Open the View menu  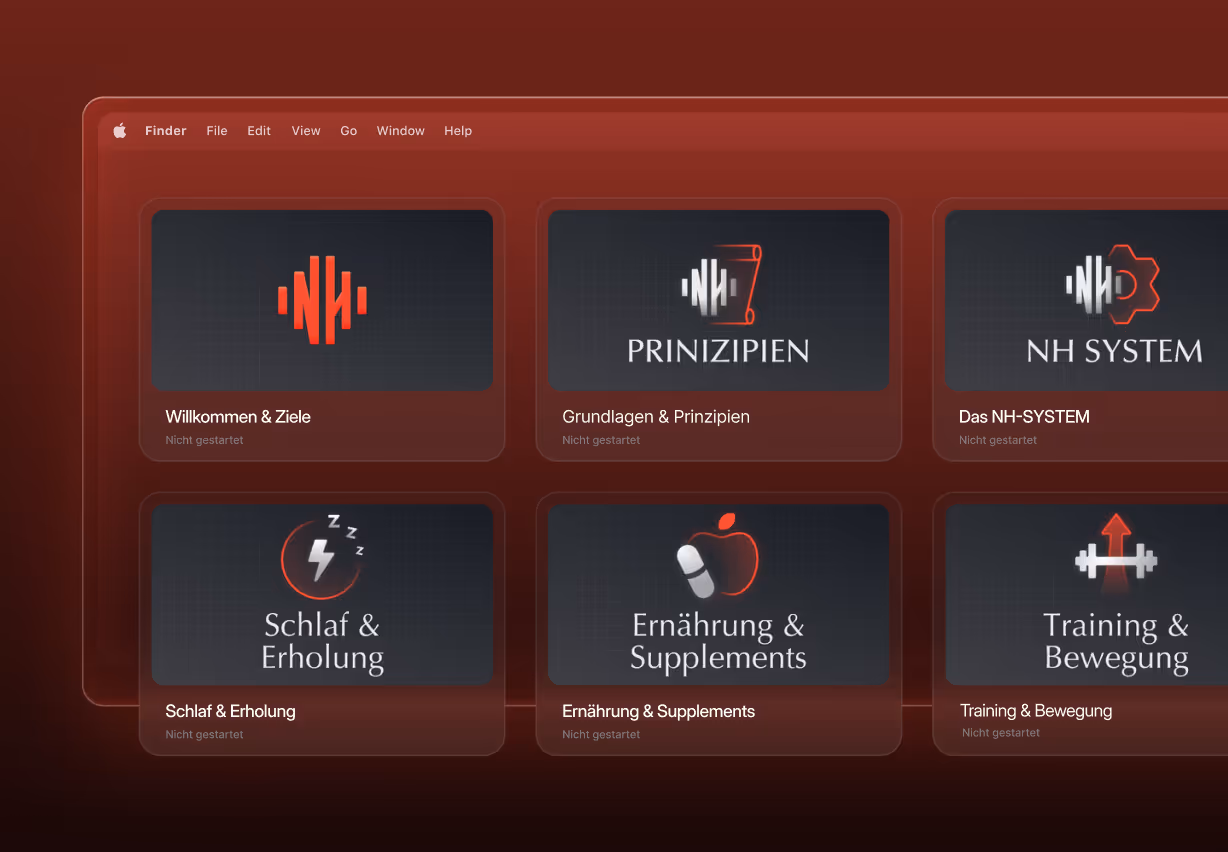click(306, 131)
